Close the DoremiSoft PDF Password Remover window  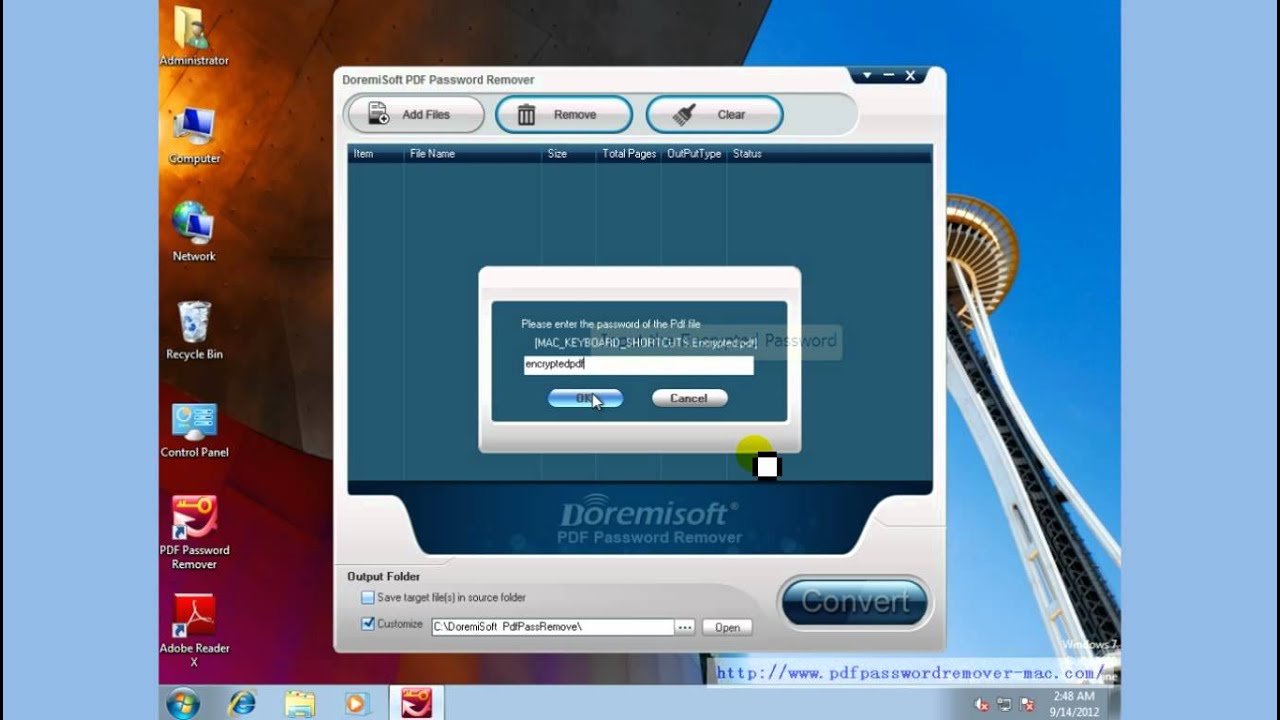[911, 75]
